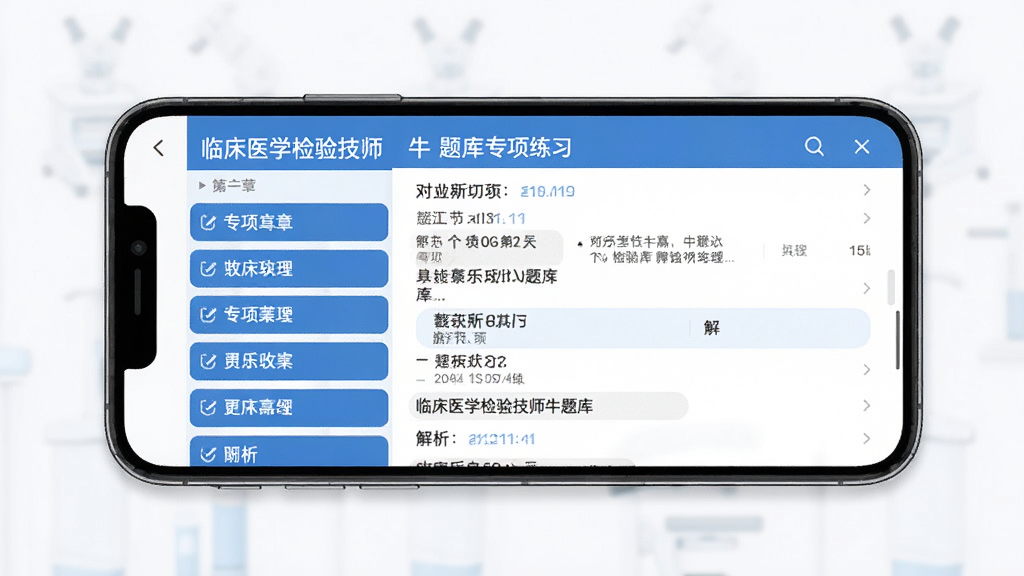1024x576 pixels.
Task: Click the header title 临床医学检验技师
Action: coord(291,148)
